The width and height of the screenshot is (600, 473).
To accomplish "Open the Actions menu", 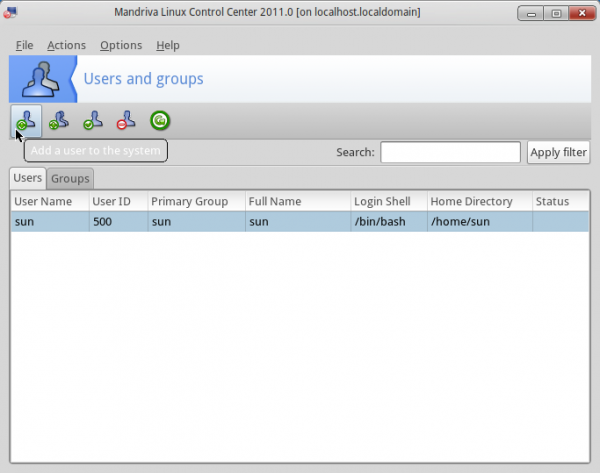I will (67, 45).
